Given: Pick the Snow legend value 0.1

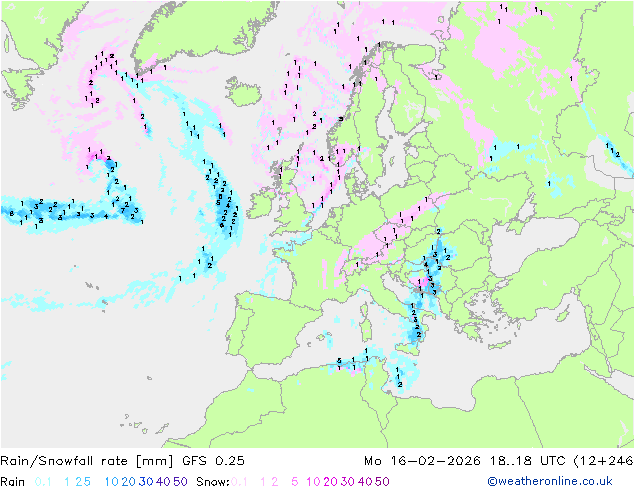Looking at the screenshot, I should coord(239,482).
